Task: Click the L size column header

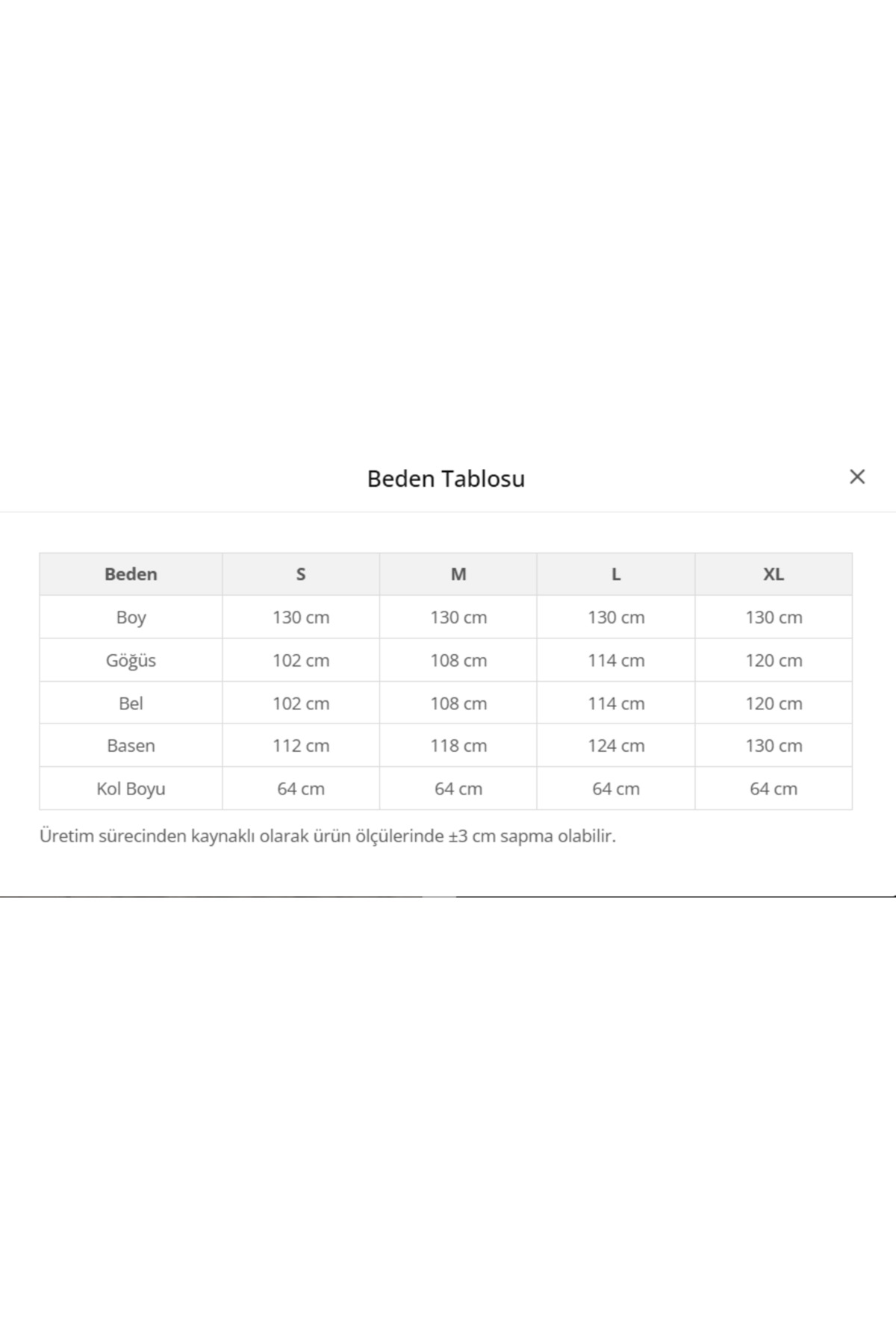Action: [x=616, y=574]
